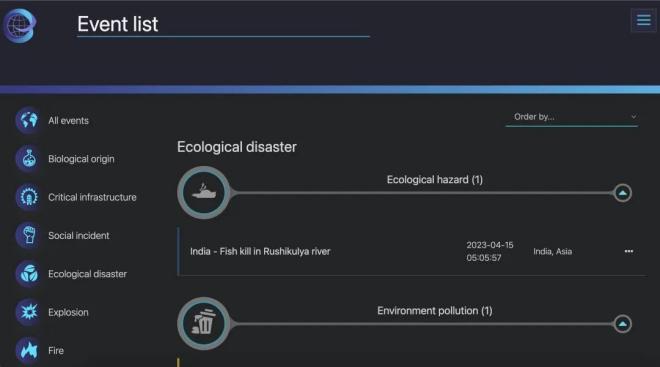
Task: Open India - Fish kill in Rushikulya river event
Action: 260,251
